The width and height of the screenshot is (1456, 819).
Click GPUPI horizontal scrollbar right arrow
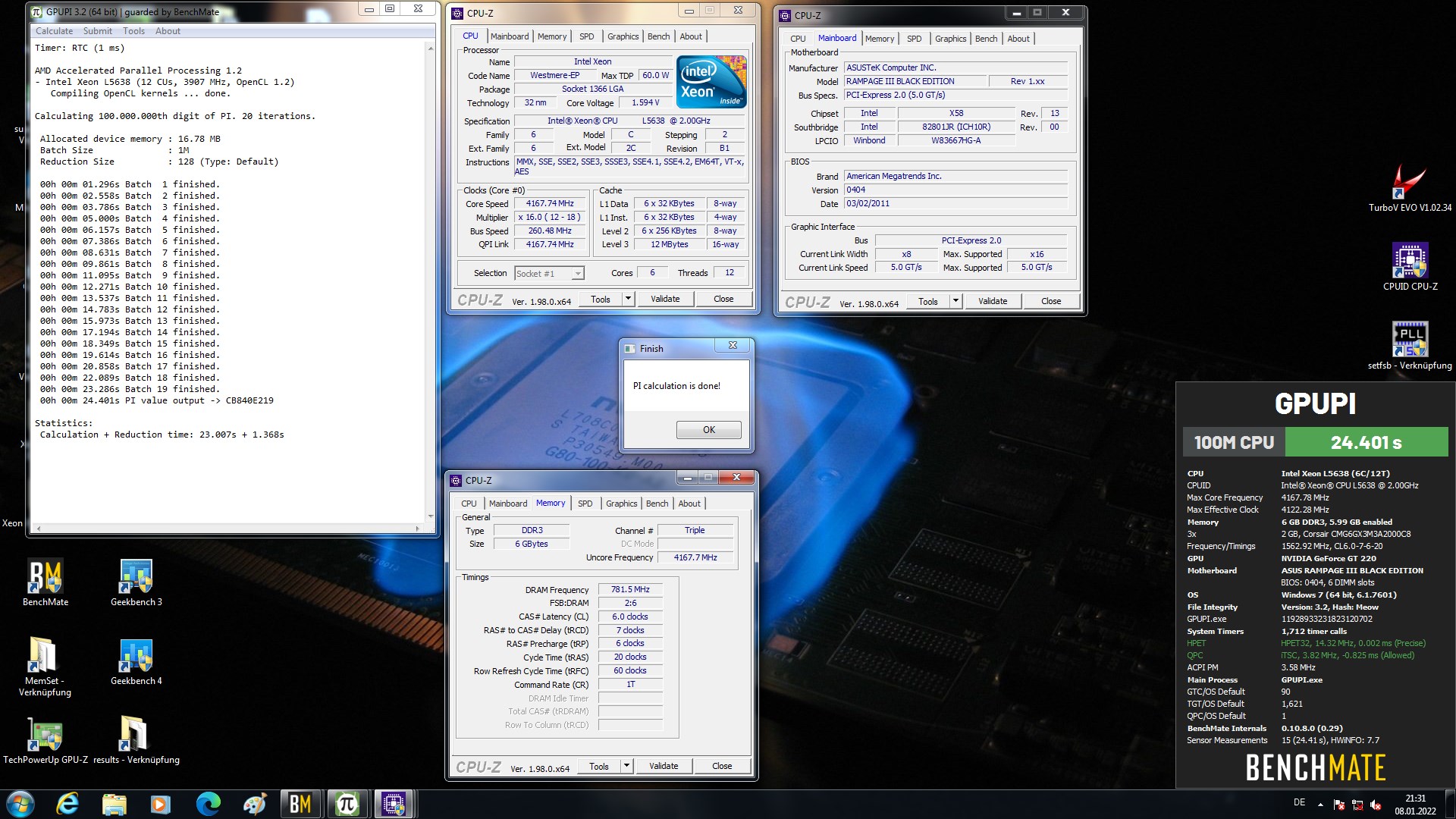(x=417, y=528)
